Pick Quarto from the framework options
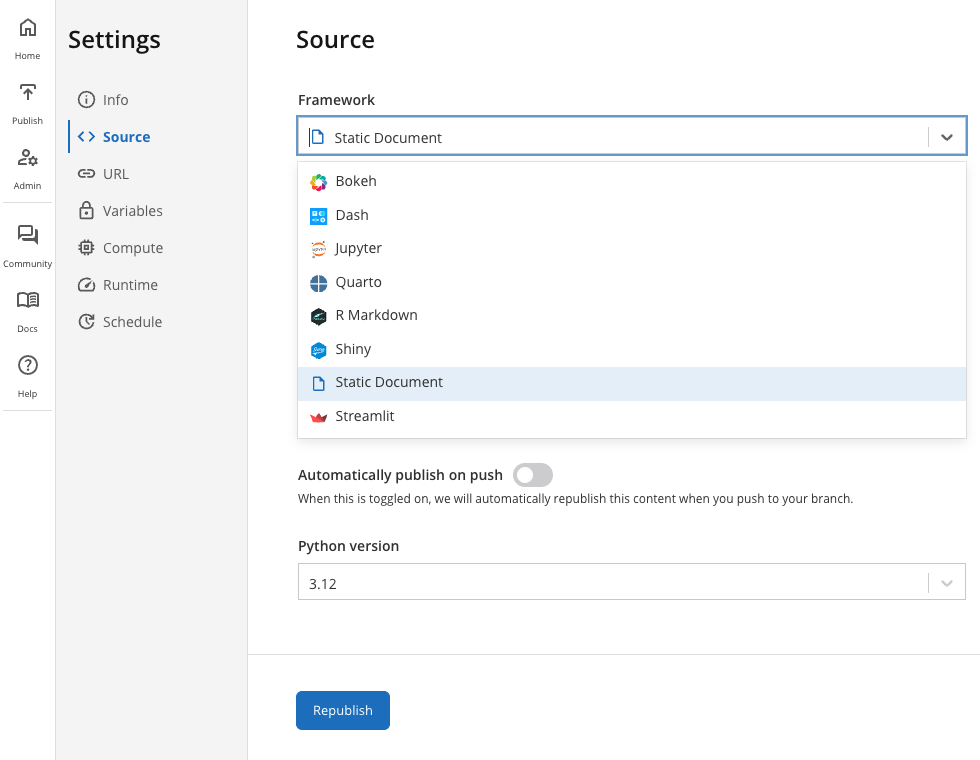Image resolution: width=980 pixels, height=760 pixels. click(358, 282)
